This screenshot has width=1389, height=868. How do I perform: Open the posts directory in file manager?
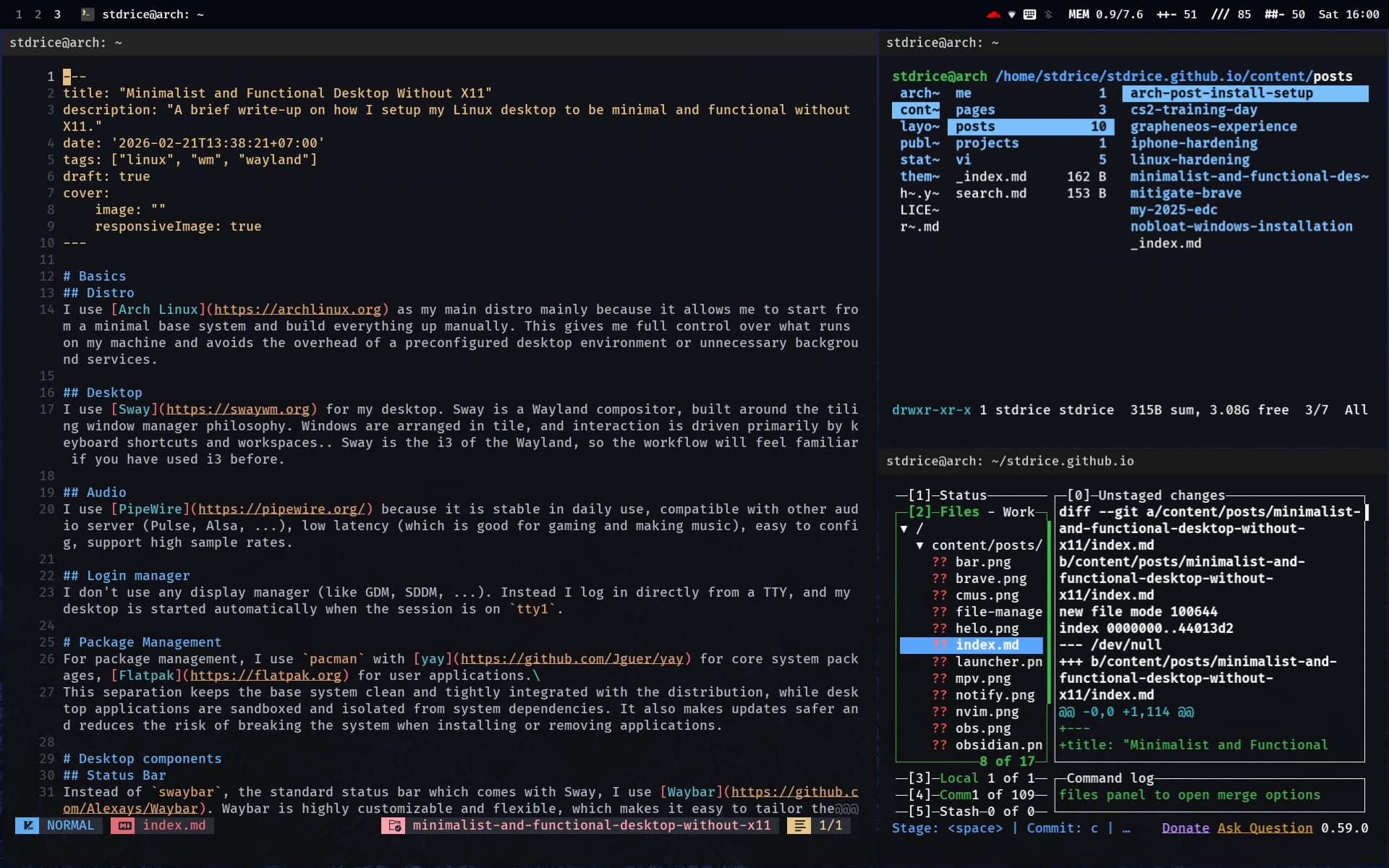(x=974, y=127)
